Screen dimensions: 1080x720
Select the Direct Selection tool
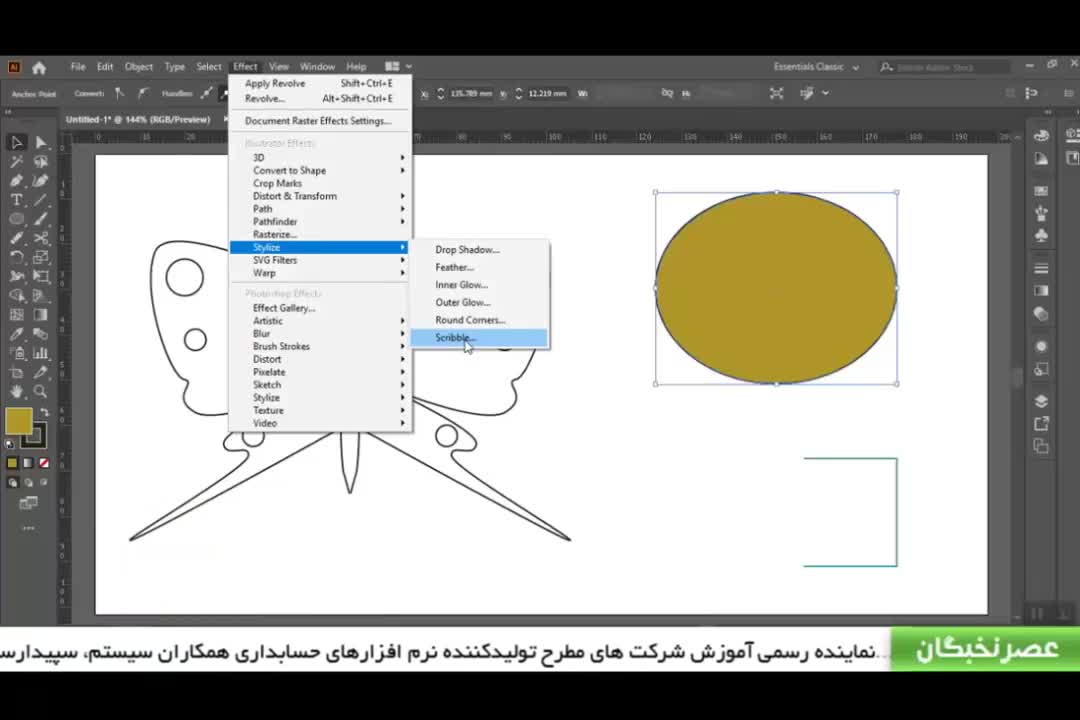pyautogui.click(x=41, y=143)
